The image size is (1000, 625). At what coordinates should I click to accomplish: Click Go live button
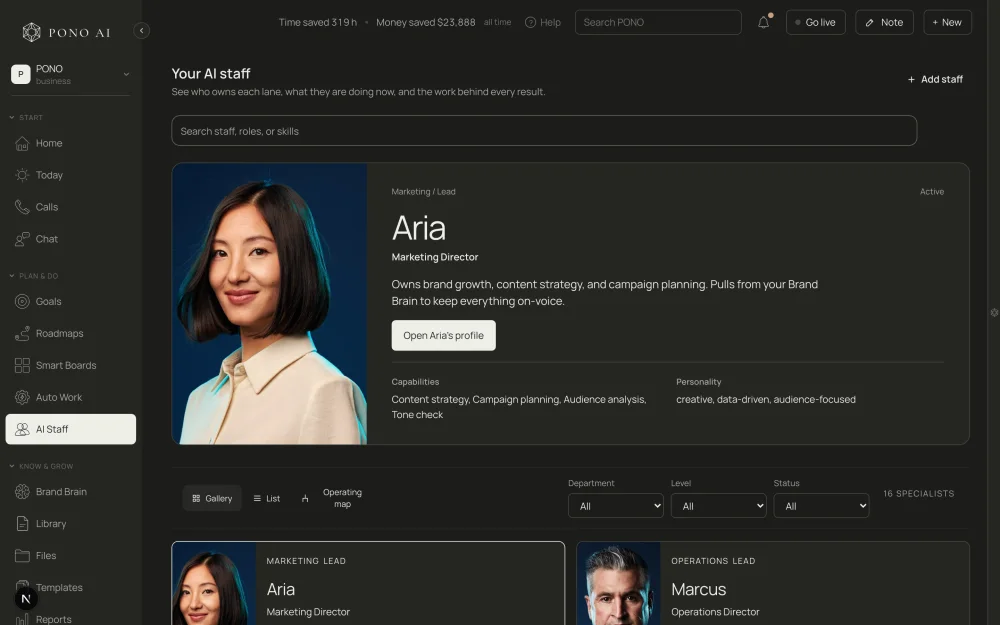coord(815,22)
